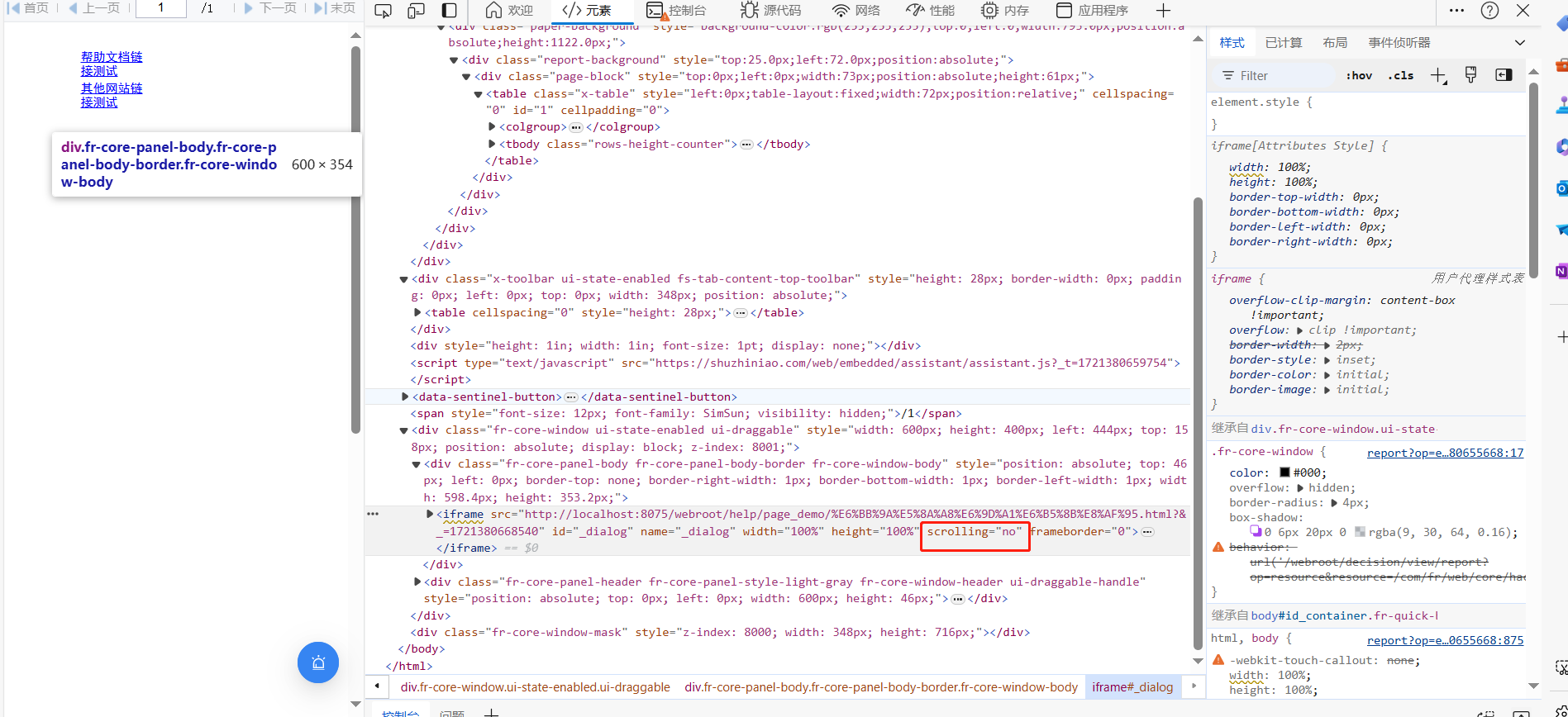The height and width of the screenshot is (717, 1568).
Task: Open the three-dots customize DevTools menu
Action: [1456, 11]
